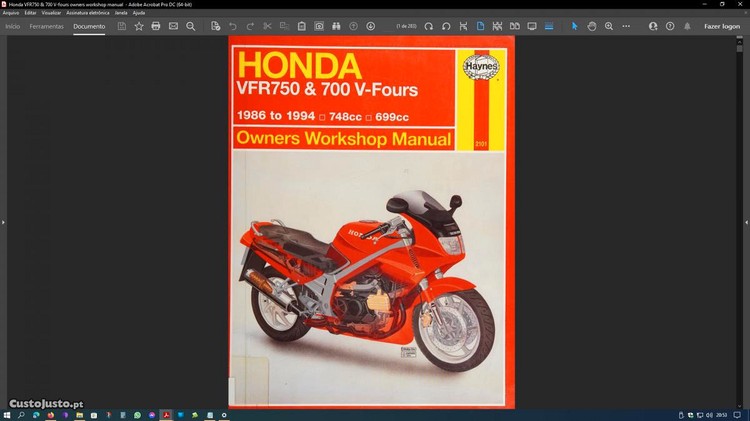Click the Print icon in toolbar

click(155, 26)
